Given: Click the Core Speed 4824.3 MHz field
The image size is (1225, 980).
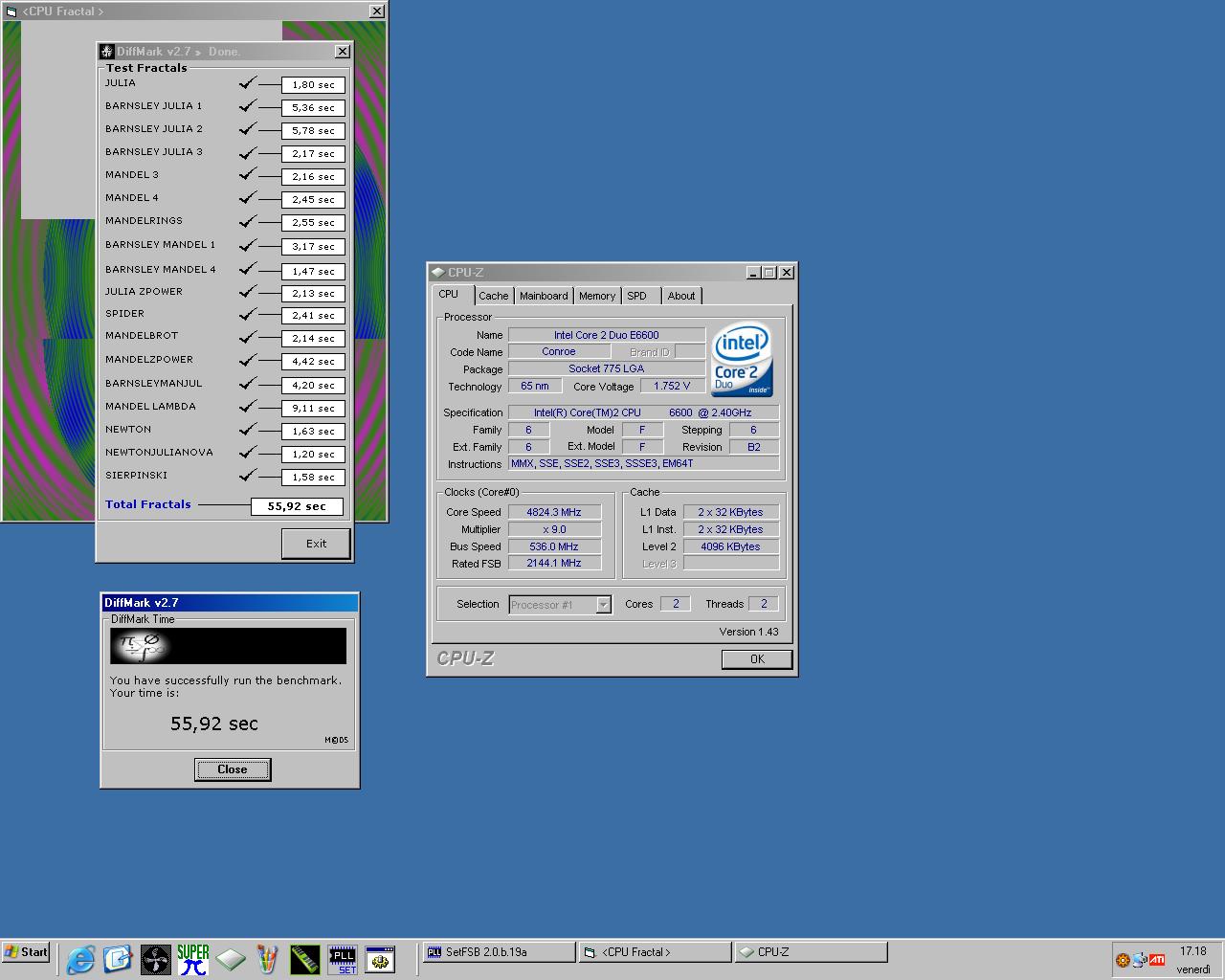Looking at the screenshot, I should pos(554,512).
